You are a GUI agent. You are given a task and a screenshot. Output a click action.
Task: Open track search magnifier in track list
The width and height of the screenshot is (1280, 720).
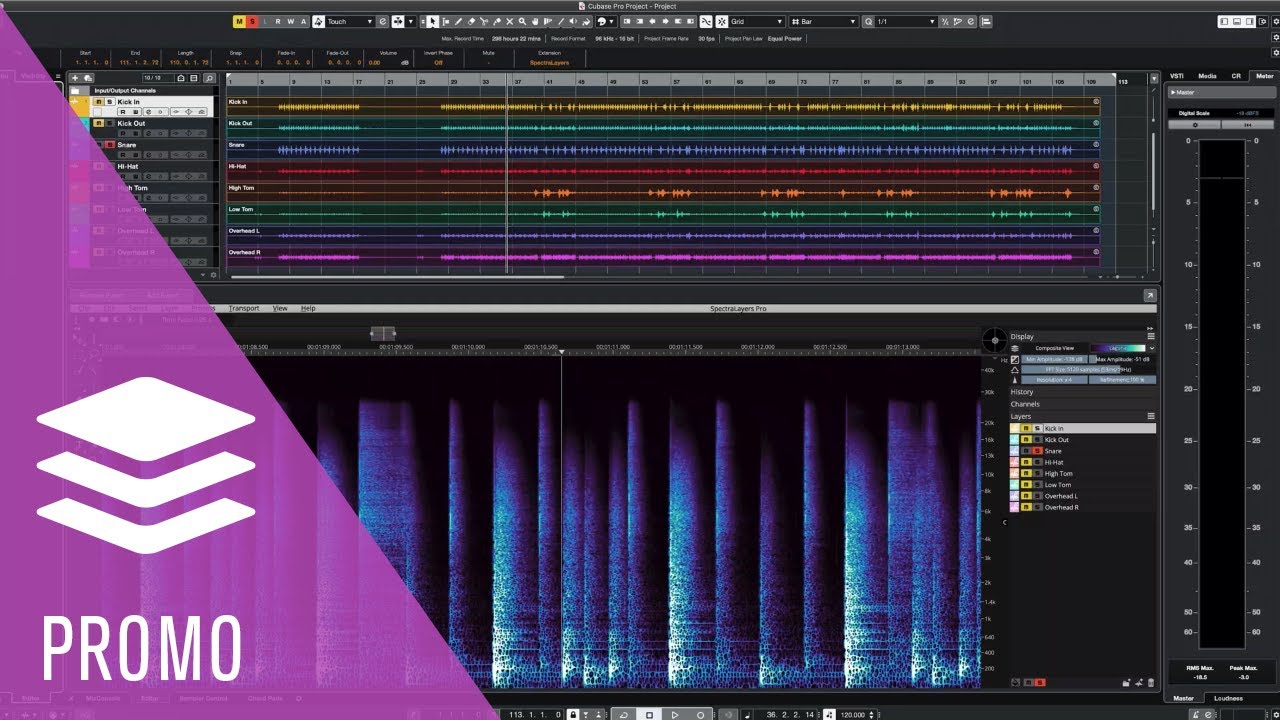click(x=209, y=77)
